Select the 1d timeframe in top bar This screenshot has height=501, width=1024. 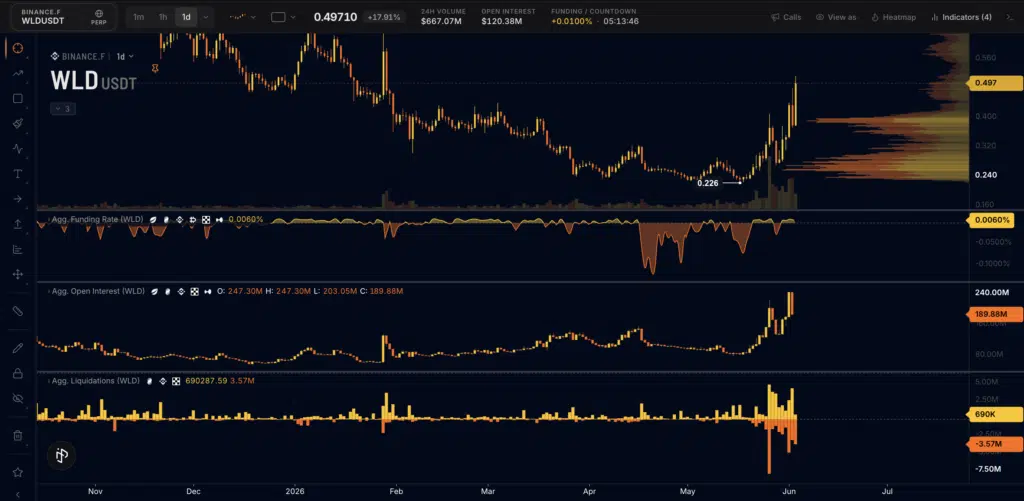(x=186, y=17)
